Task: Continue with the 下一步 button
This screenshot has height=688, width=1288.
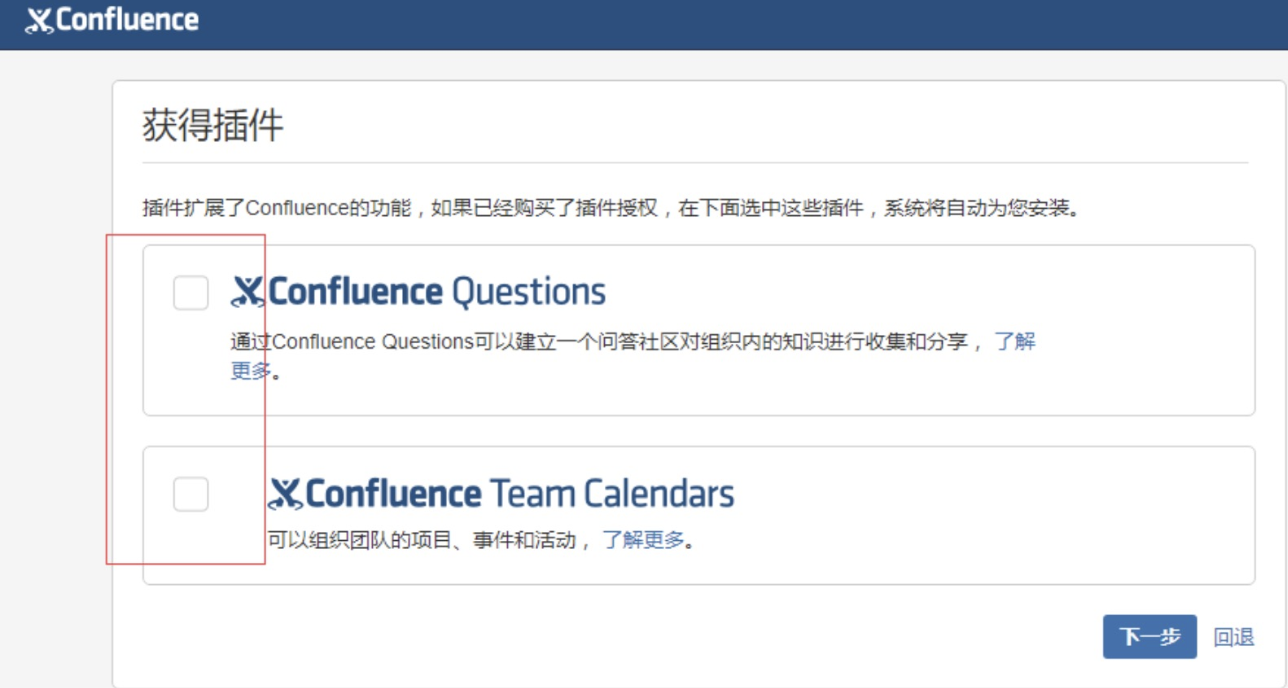Action: point(1150,637)
